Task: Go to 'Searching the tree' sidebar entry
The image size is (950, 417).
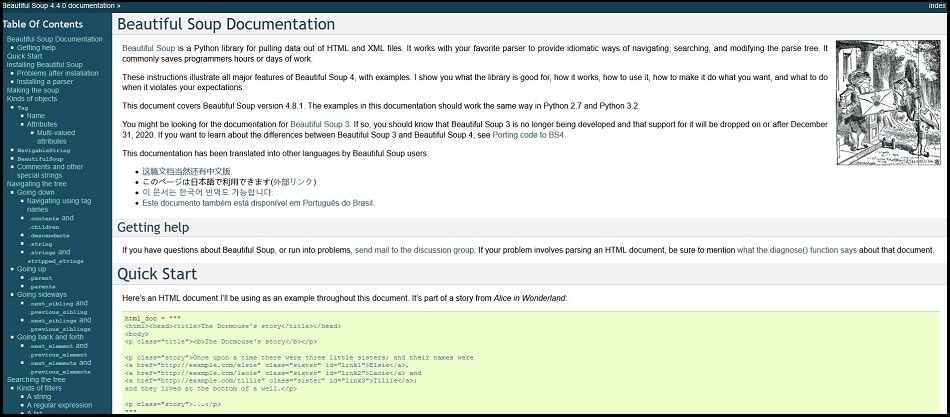Action: tap(36, 379)
